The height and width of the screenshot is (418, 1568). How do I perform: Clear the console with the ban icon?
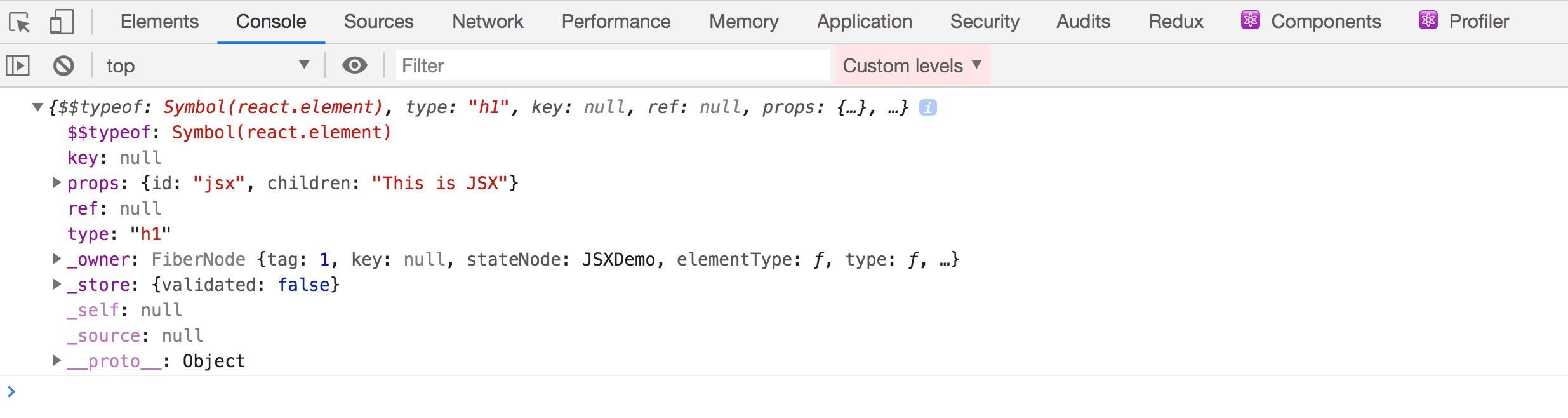click(63, 65)
